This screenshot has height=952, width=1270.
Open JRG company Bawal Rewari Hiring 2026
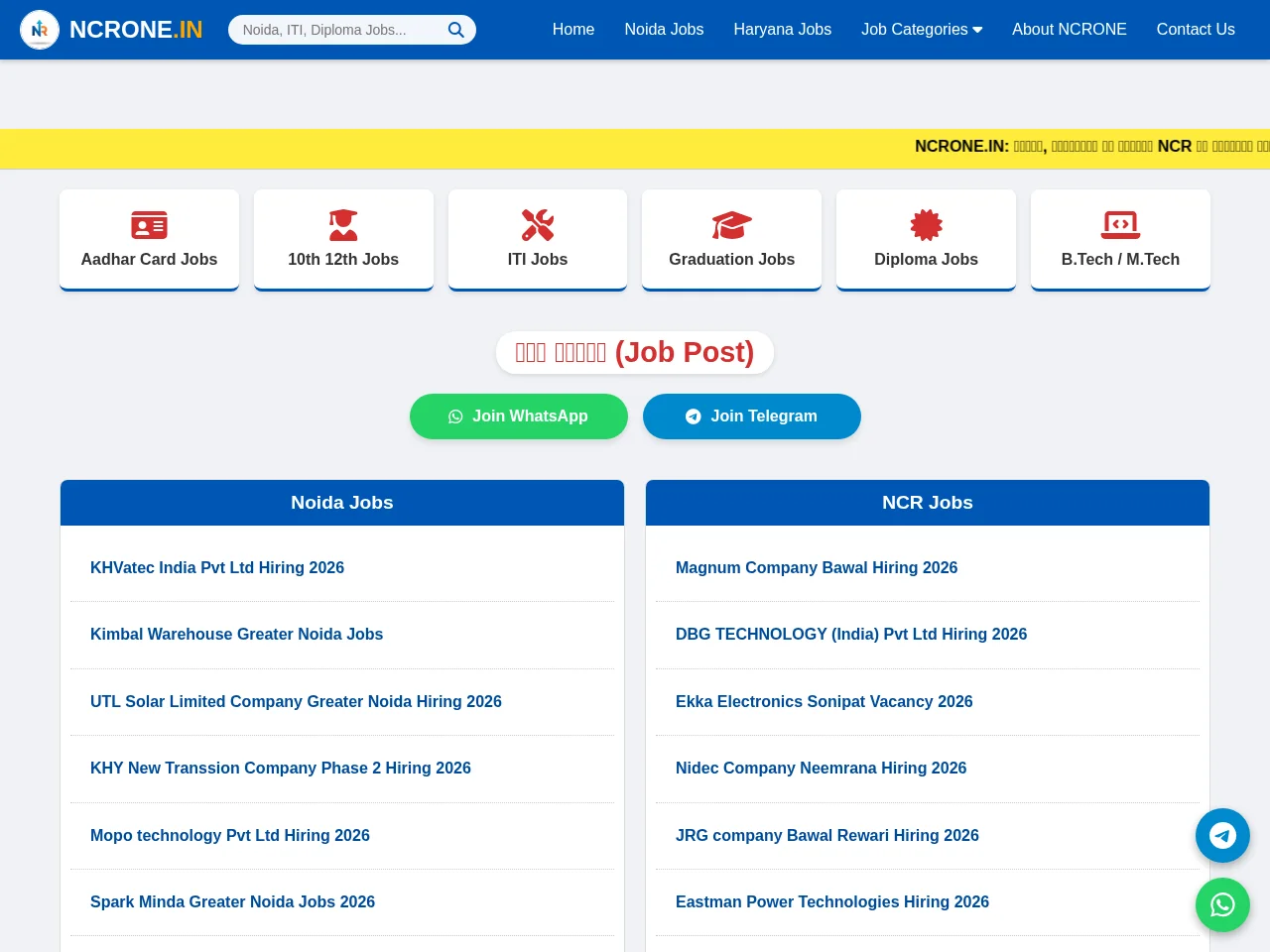pos(827,835)
